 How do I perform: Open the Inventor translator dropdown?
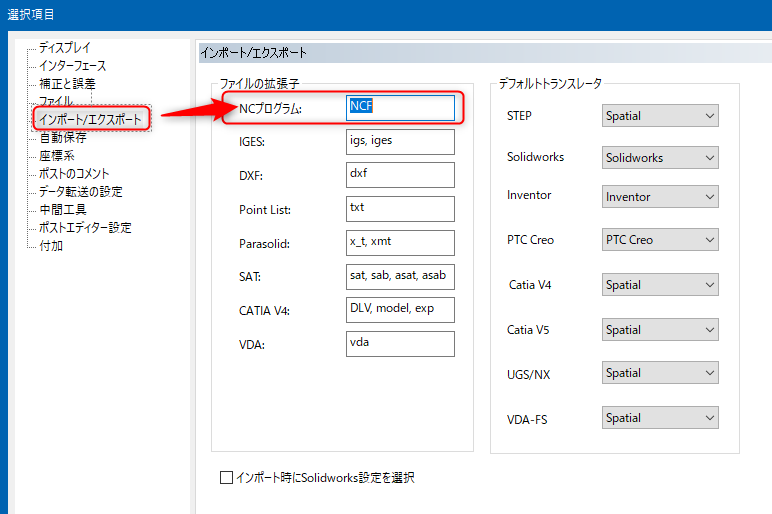point(660,197)
